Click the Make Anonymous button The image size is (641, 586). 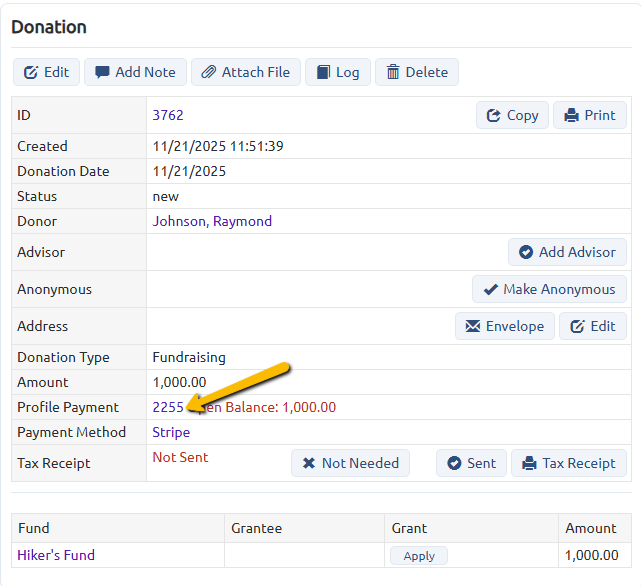tap(549, 289)
